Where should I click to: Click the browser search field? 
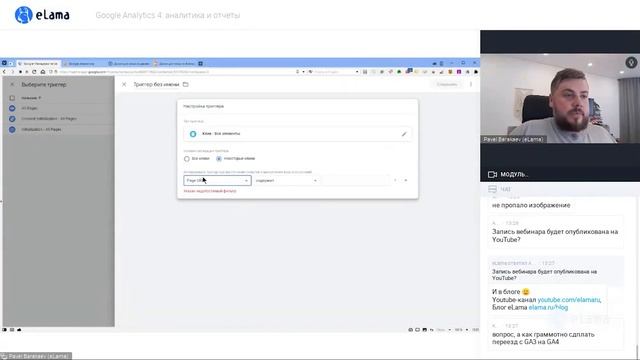click(334, 72)
